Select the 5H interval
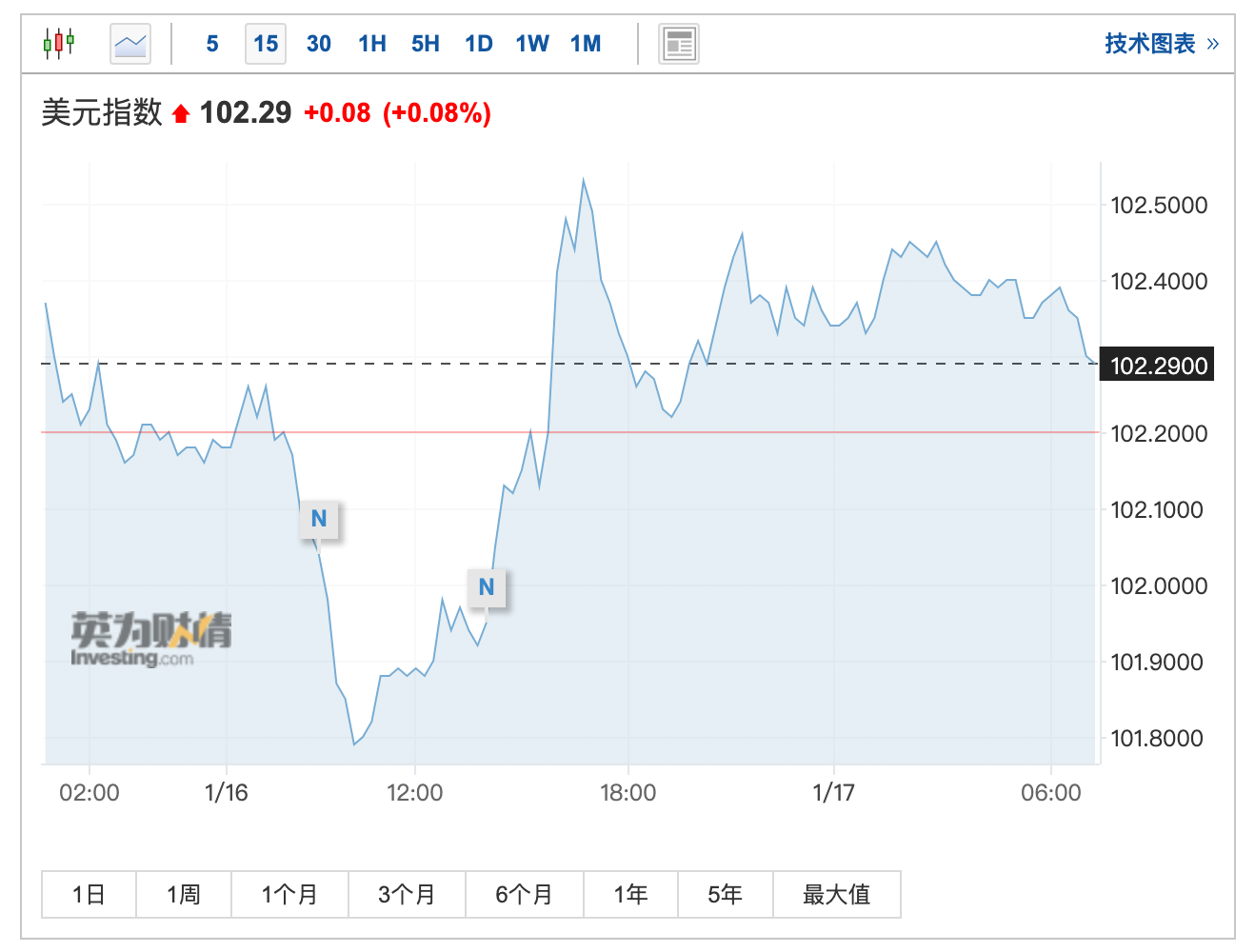This screenshot has width=1255, height=952. pos(426,44)
